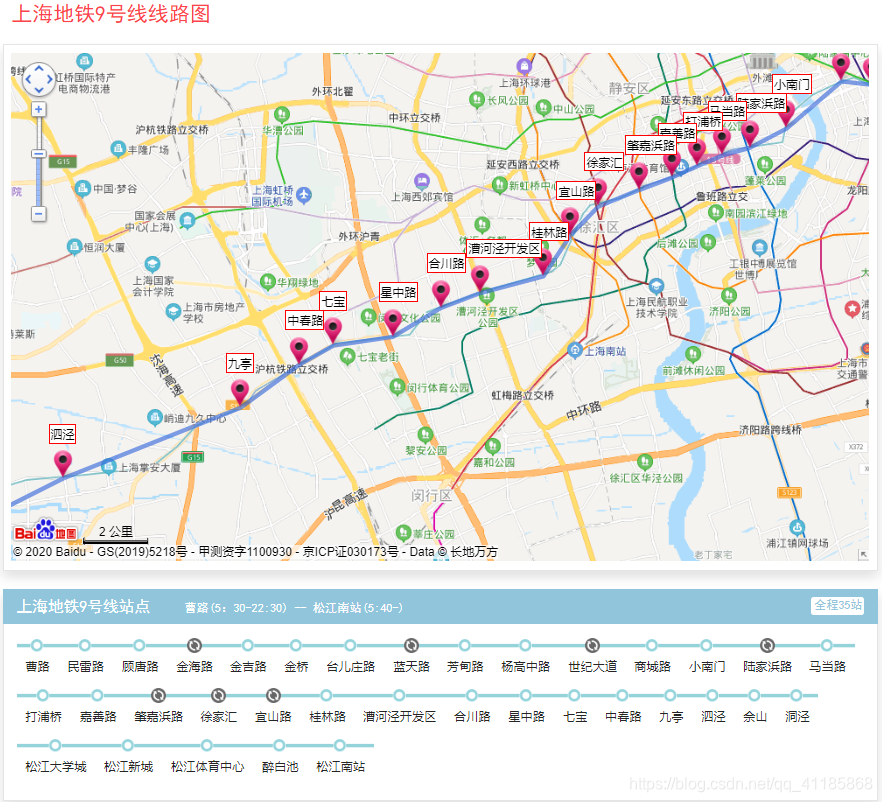Click the map zoom slider handle
The width and height of the screenshot is (882, 802).
tap(38, 154)
